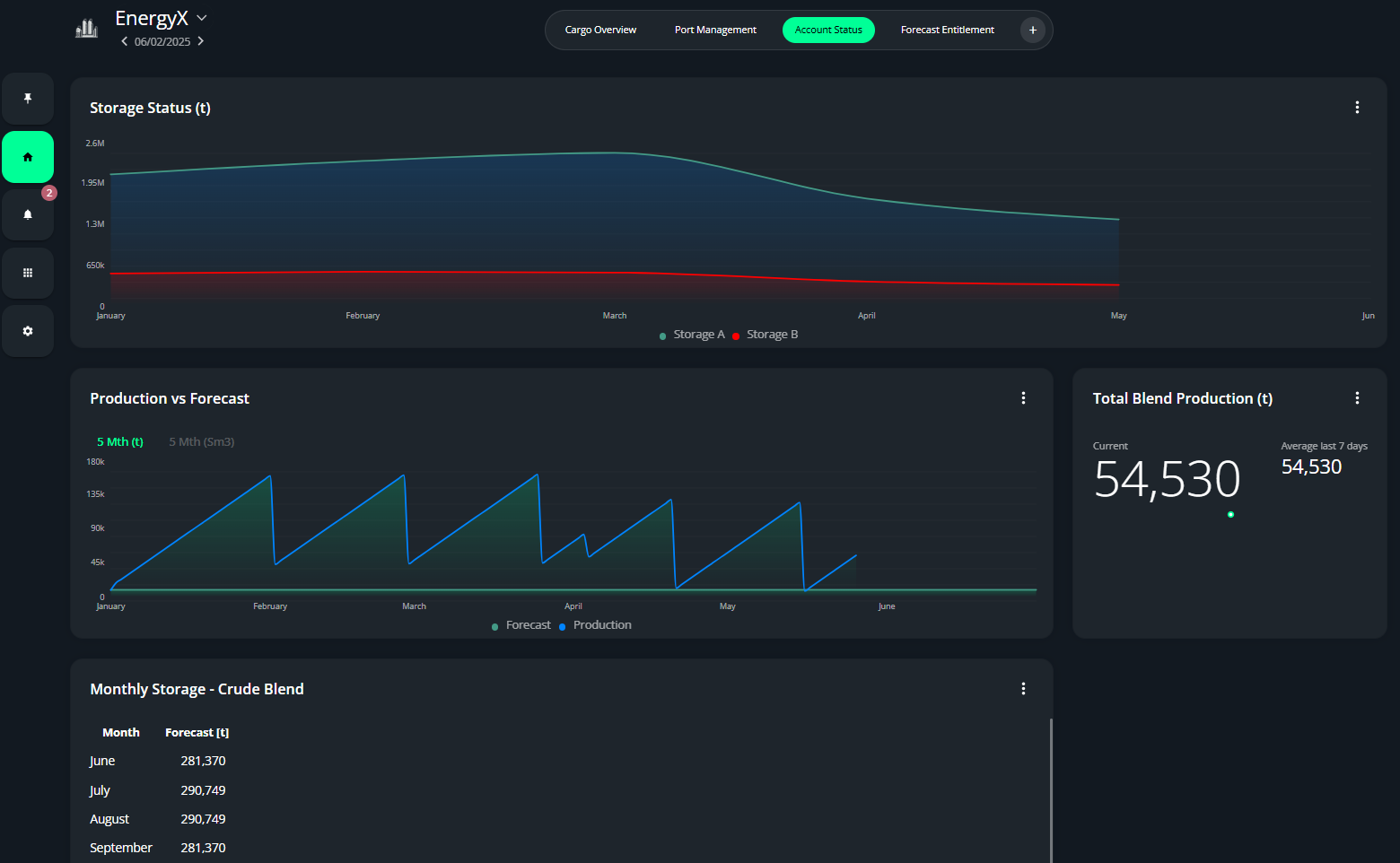Click the EnergyX refinery logo icon
Image resolution: width=1400 pixels, height=863 pixels.
(x=86, y=29)
